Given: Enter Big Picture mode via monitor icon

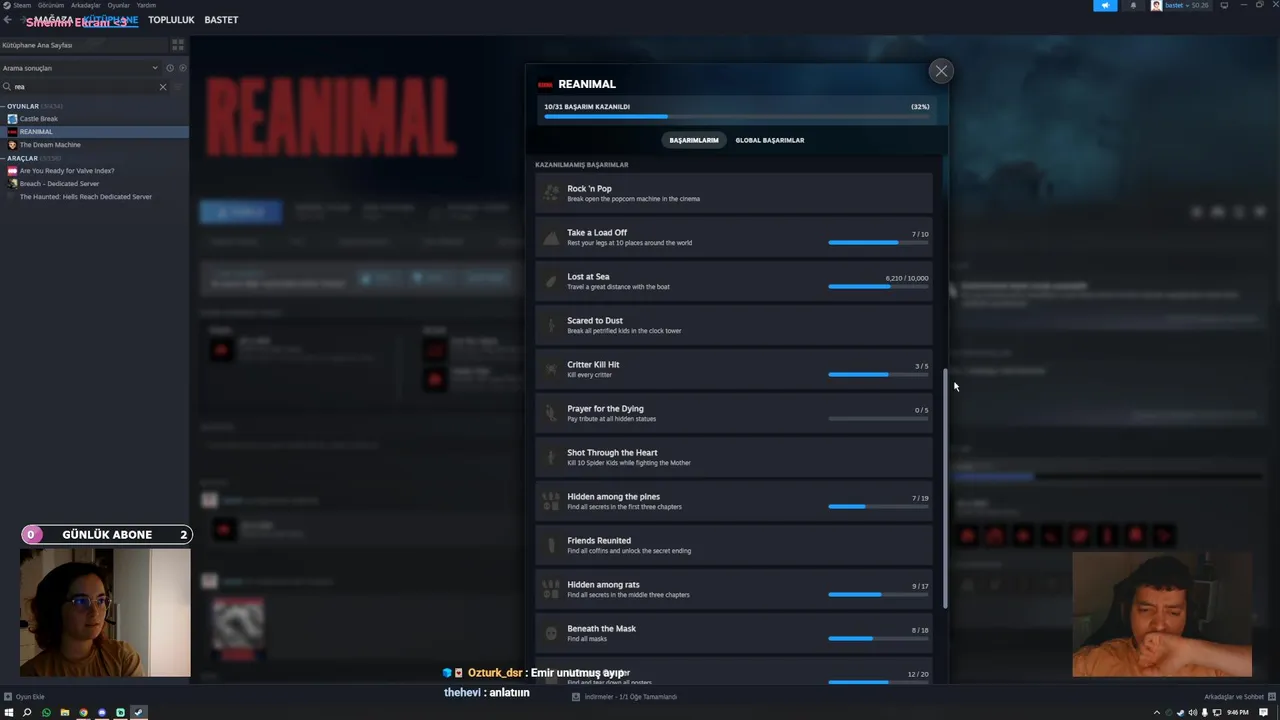Looking at the screenshot, I should [1224, 5].
